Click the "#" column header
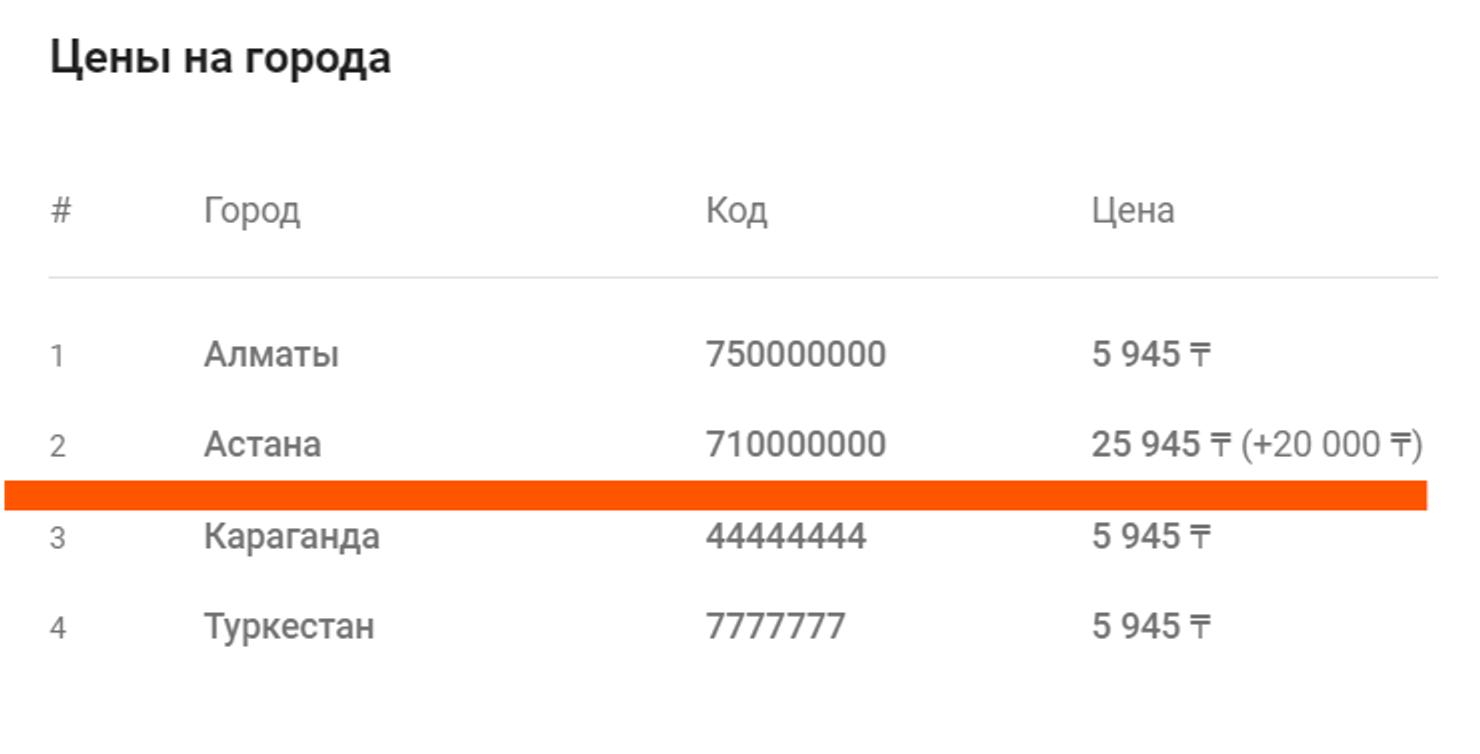The width and height of the screenshot is (1480, 754). pyautogui.click(x=61, y=210)
